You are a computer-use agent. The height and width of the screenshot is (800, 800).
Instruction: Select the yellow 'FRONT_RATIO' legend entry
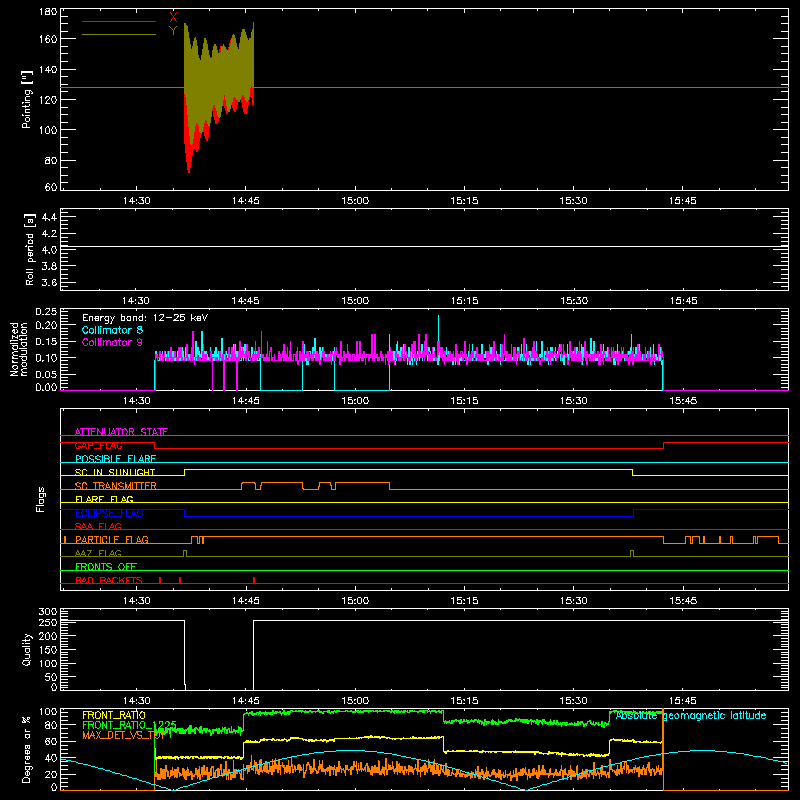click(x=114, y=715)
